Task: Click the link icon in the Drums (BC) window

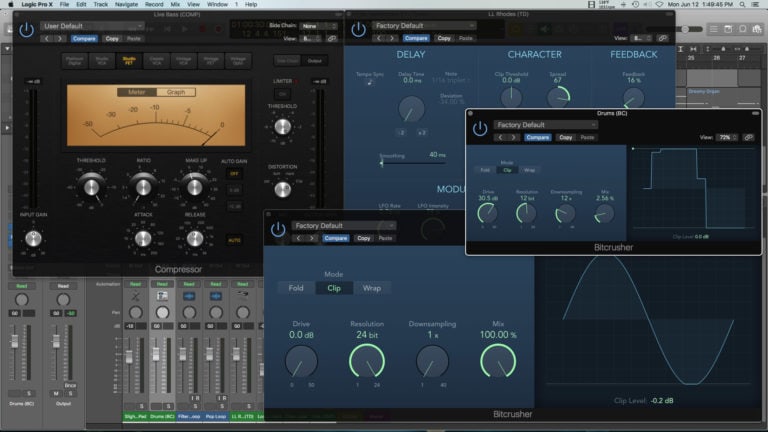Action: coord(748,138)
